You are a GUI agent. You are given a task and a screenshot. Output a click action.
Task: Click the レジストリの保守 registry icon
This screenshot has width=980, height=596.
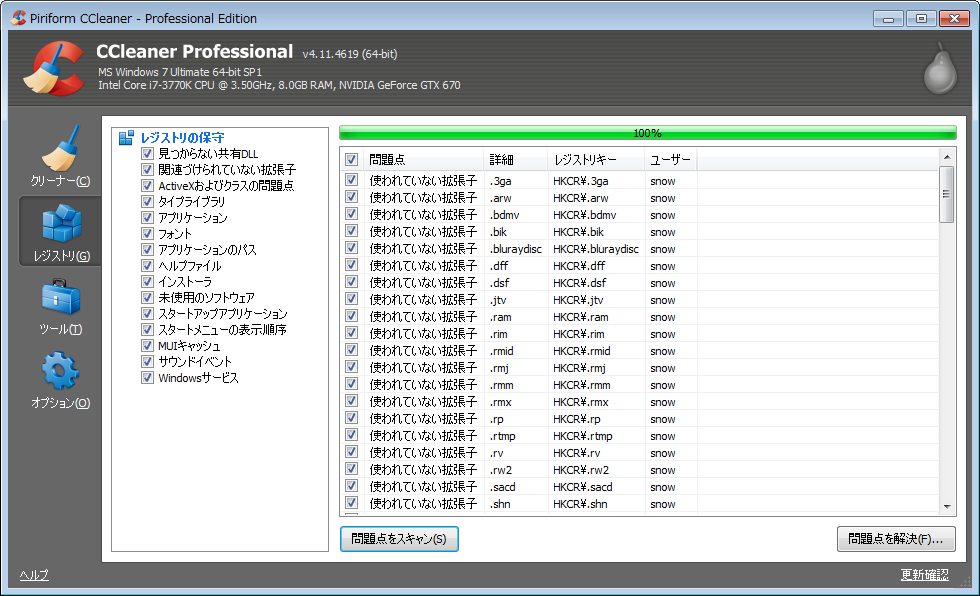(x=126, y=137)
